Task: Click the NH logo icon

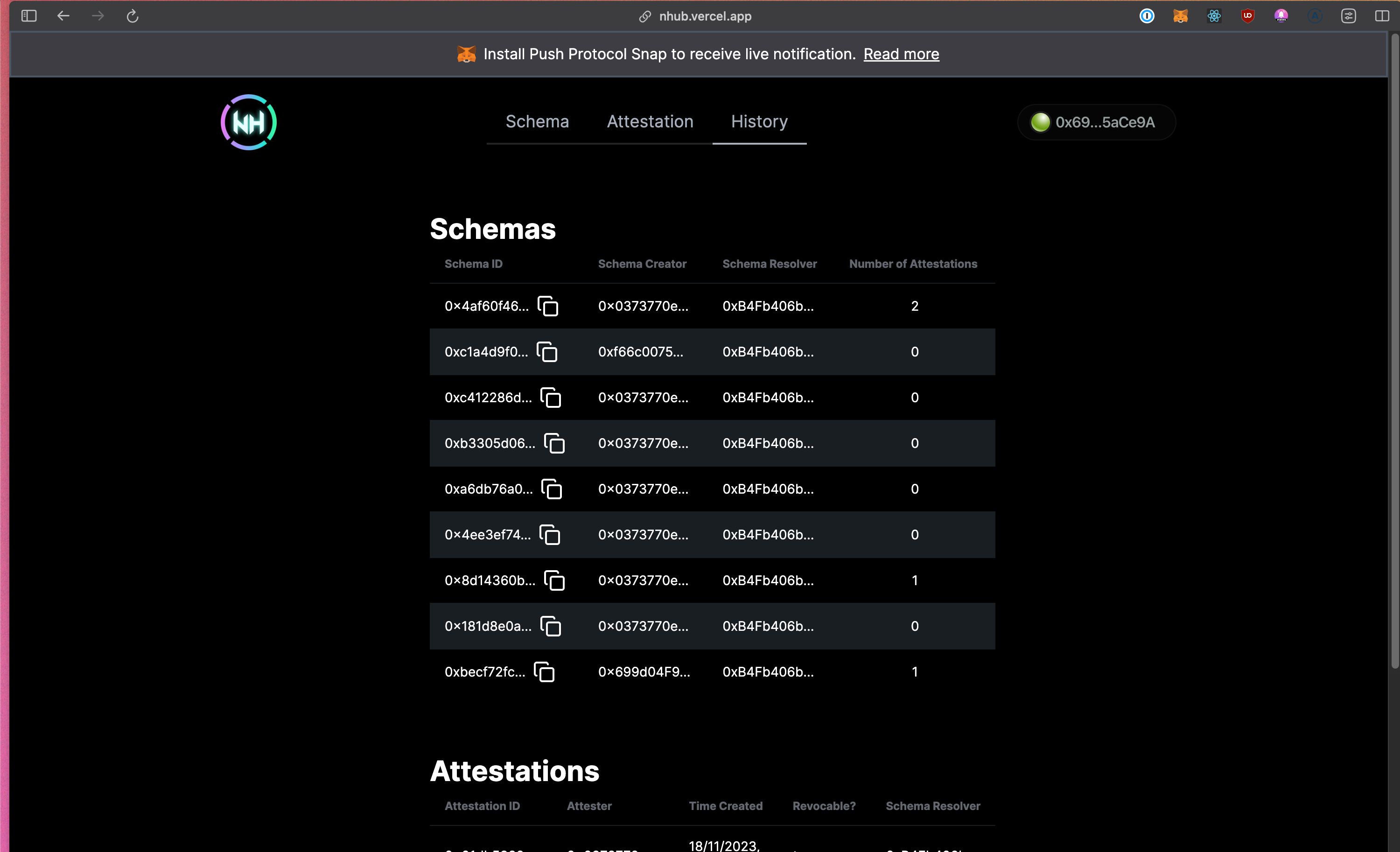Action: pos(248,122)
